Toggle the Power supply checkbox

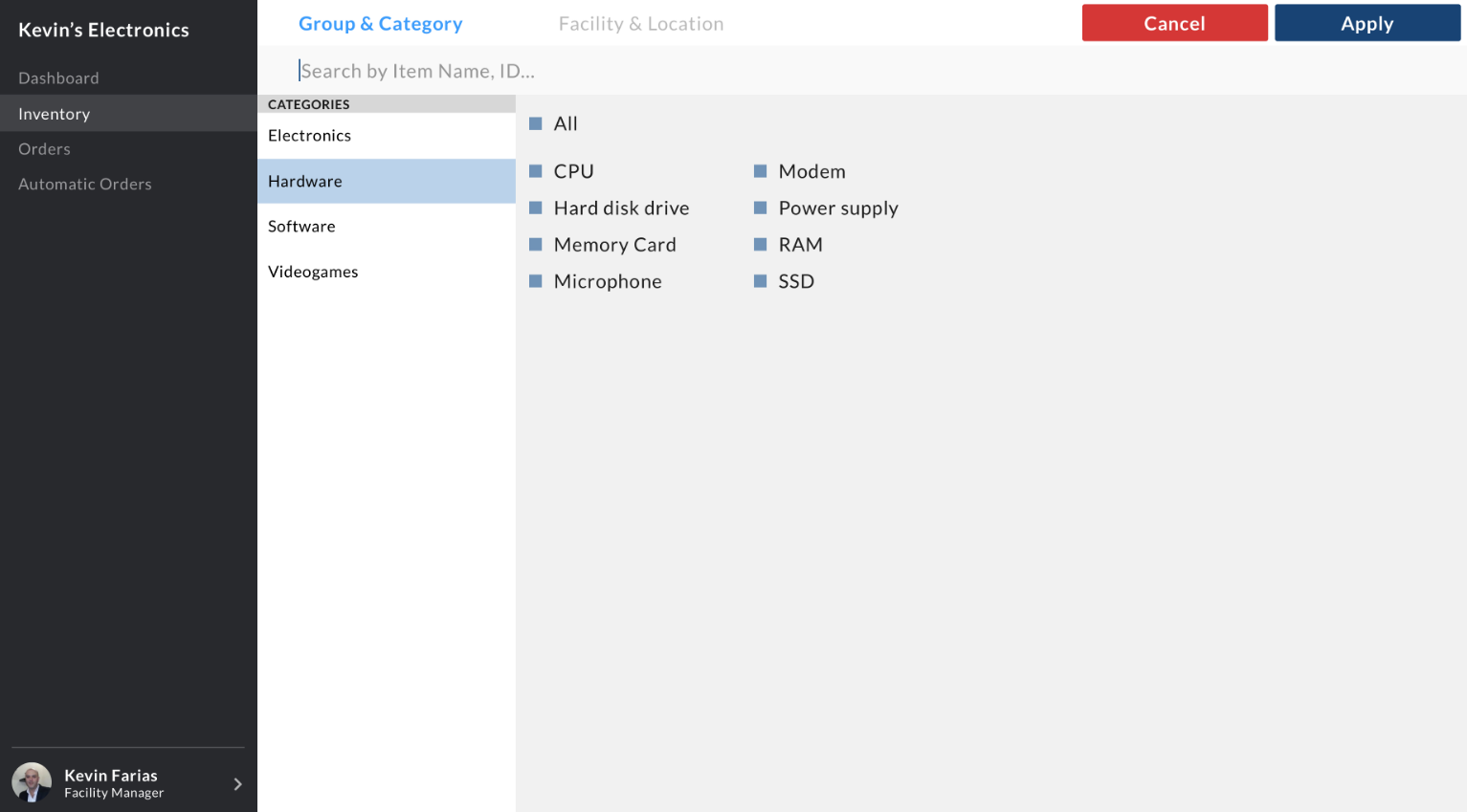pyautogui.click(x=761, y=208)
